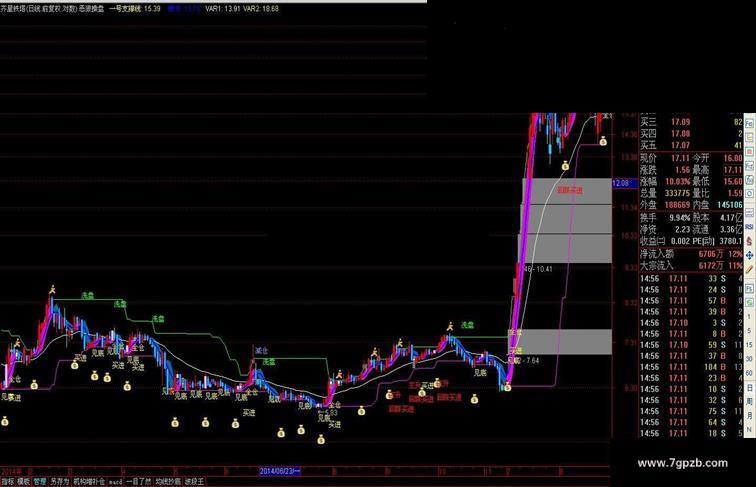Click the 涨幅 10.03% value
The width and height of the screenshot is (756, 487).
(677, 181)
